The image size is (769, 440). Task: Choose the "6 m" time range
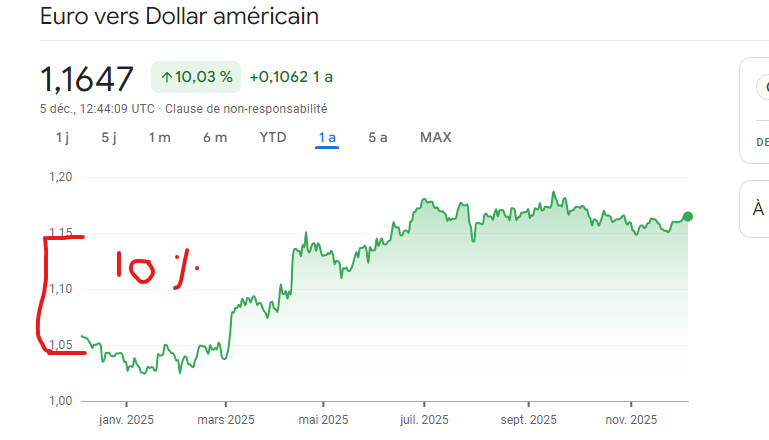click(x=214, y=137)
